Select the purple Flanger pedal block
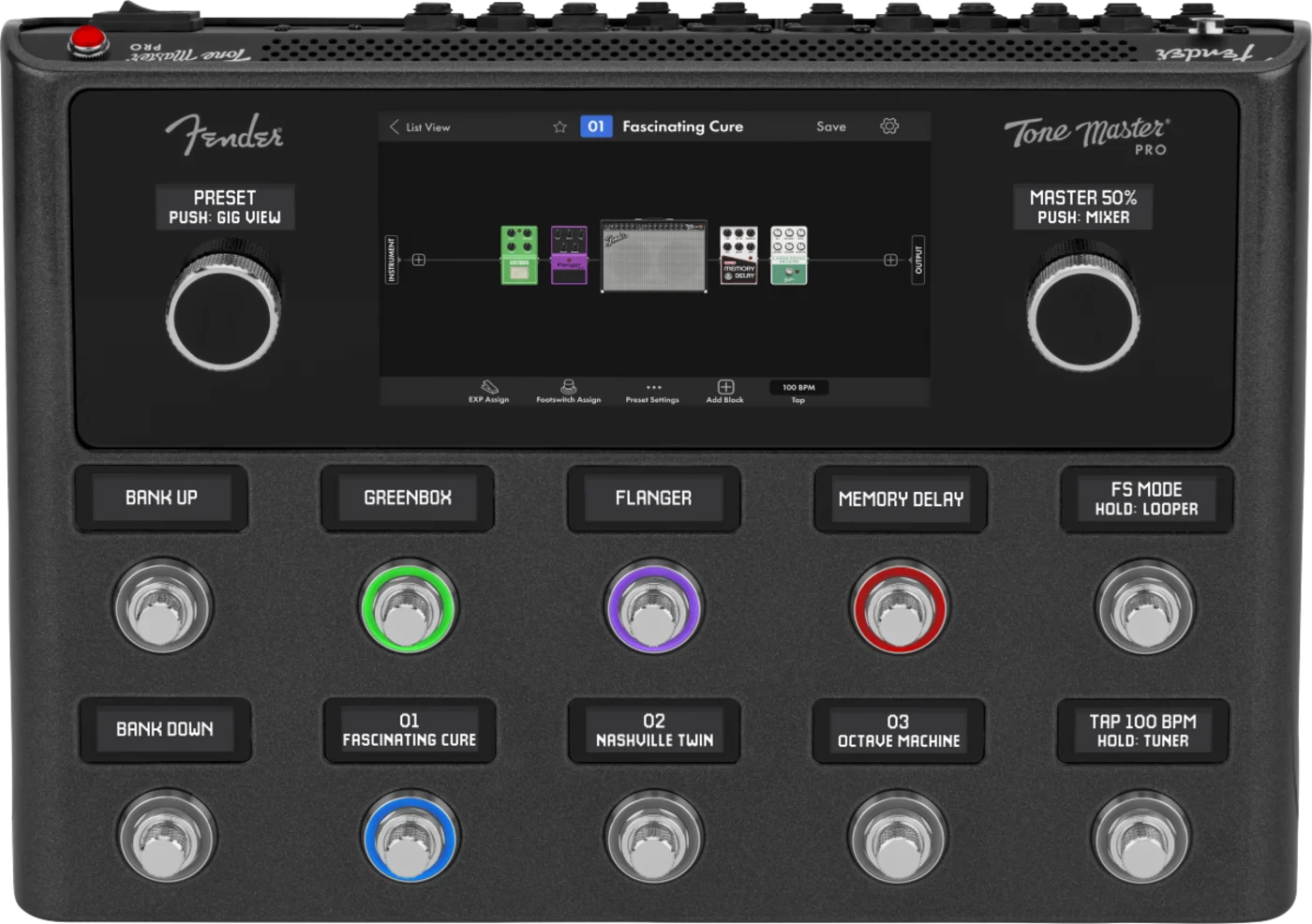Viewport: 1312px width, 924px height. [569, 256]
